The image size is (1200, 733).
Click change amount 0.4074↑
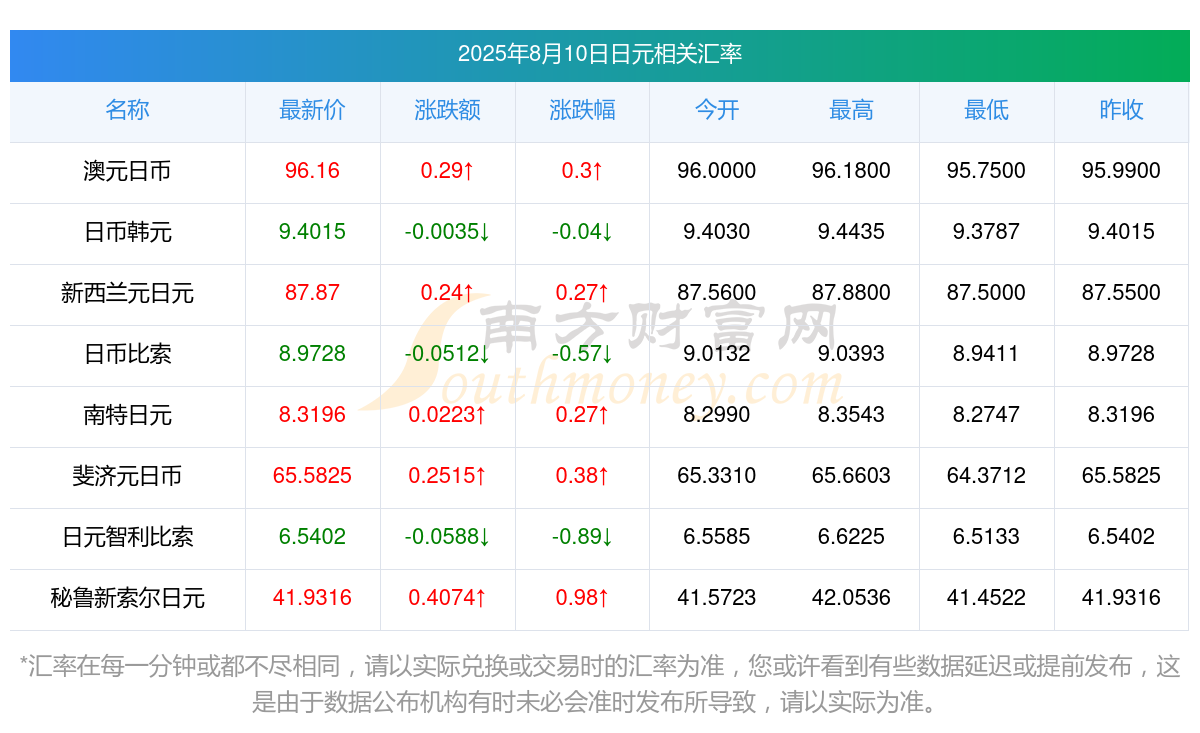pyautogui.click(x=447, y=598)
